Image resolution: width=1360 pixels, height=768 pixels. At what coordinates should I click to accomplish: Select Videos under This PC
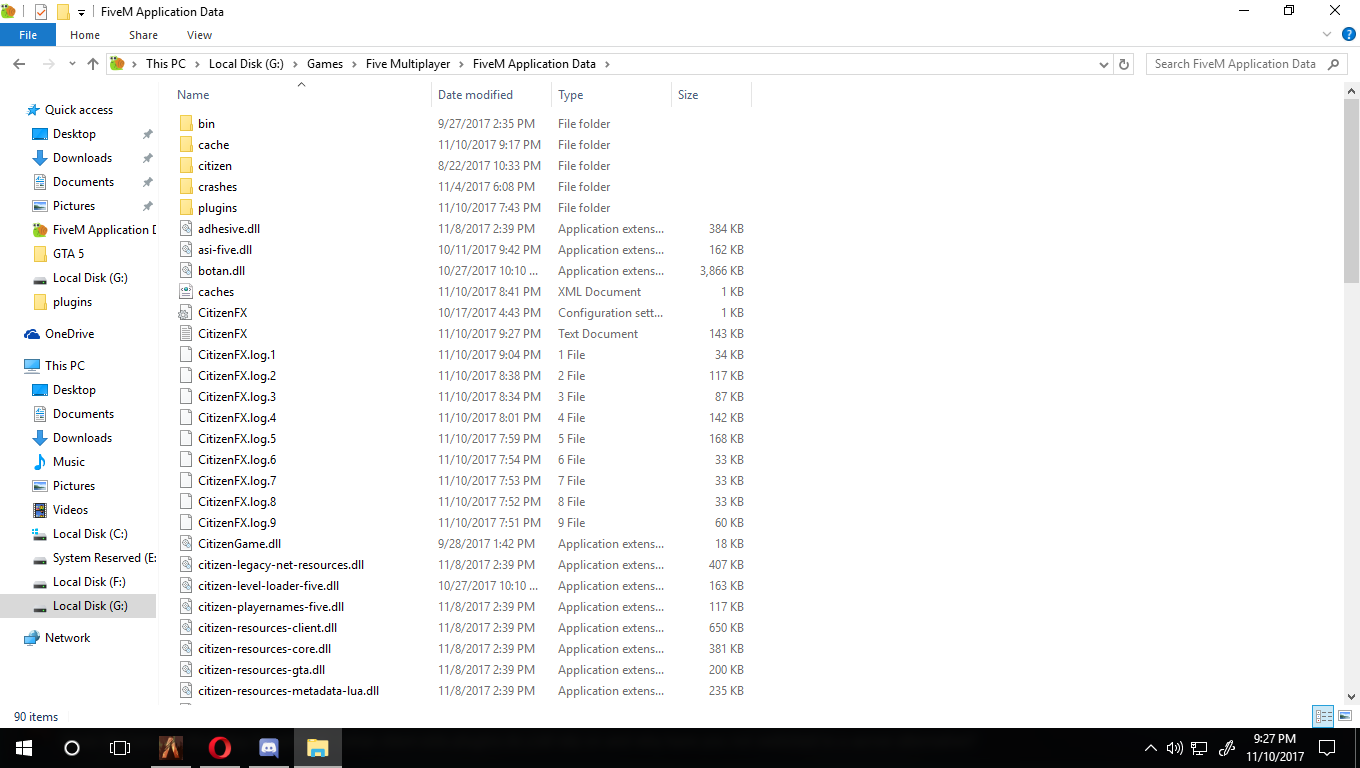pyautogui.click(x=70, y=510)
